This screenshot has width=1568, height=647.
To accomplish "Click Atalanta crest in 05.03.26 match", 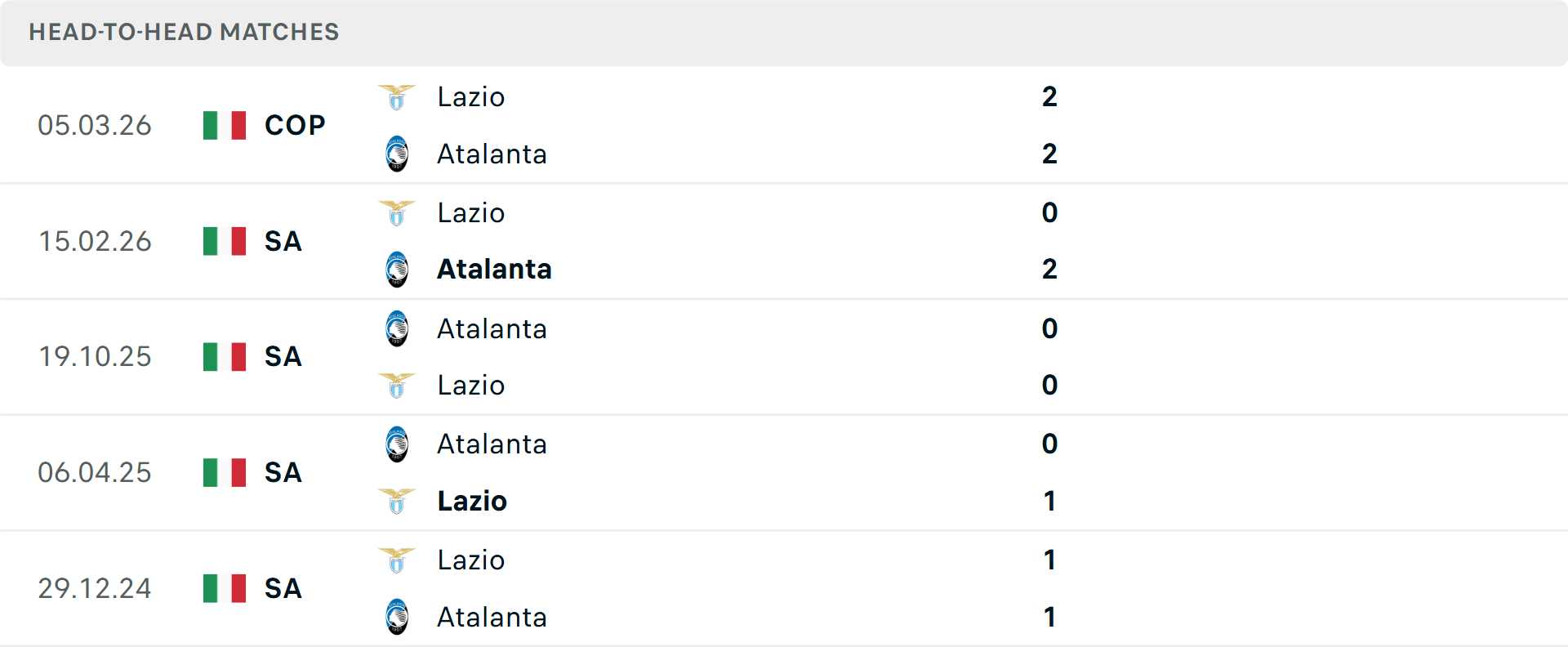I will 397,154.
